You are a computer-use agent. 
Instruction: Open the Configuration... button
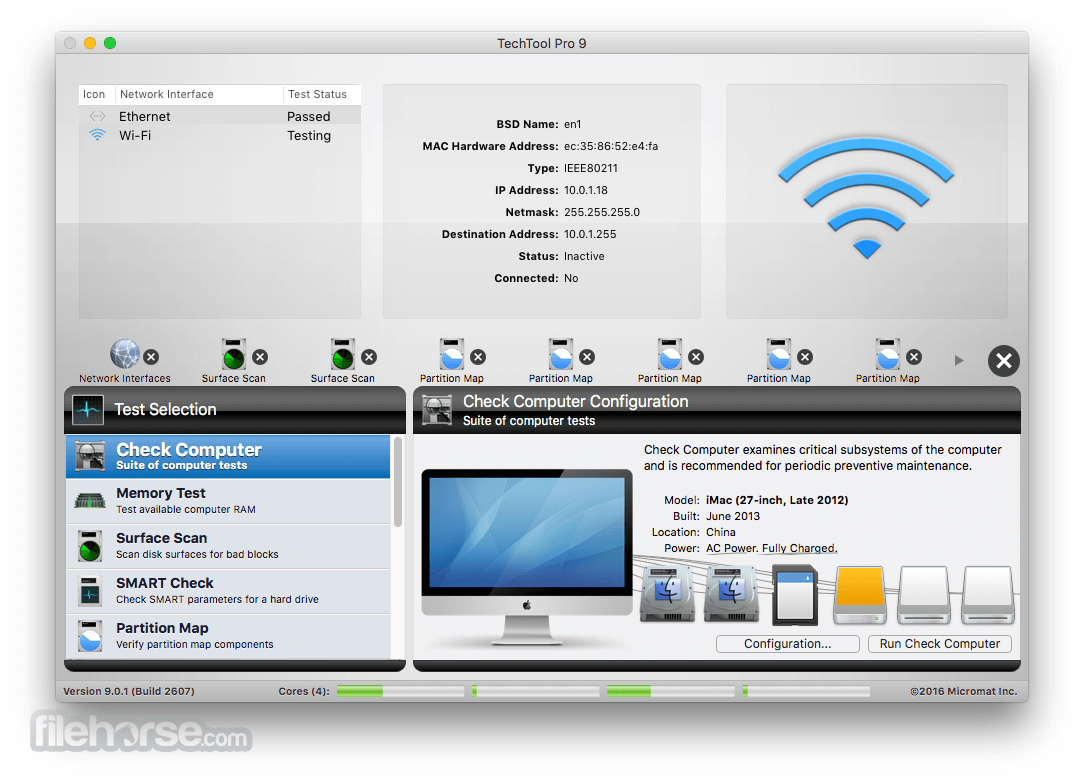pos(787,644)
